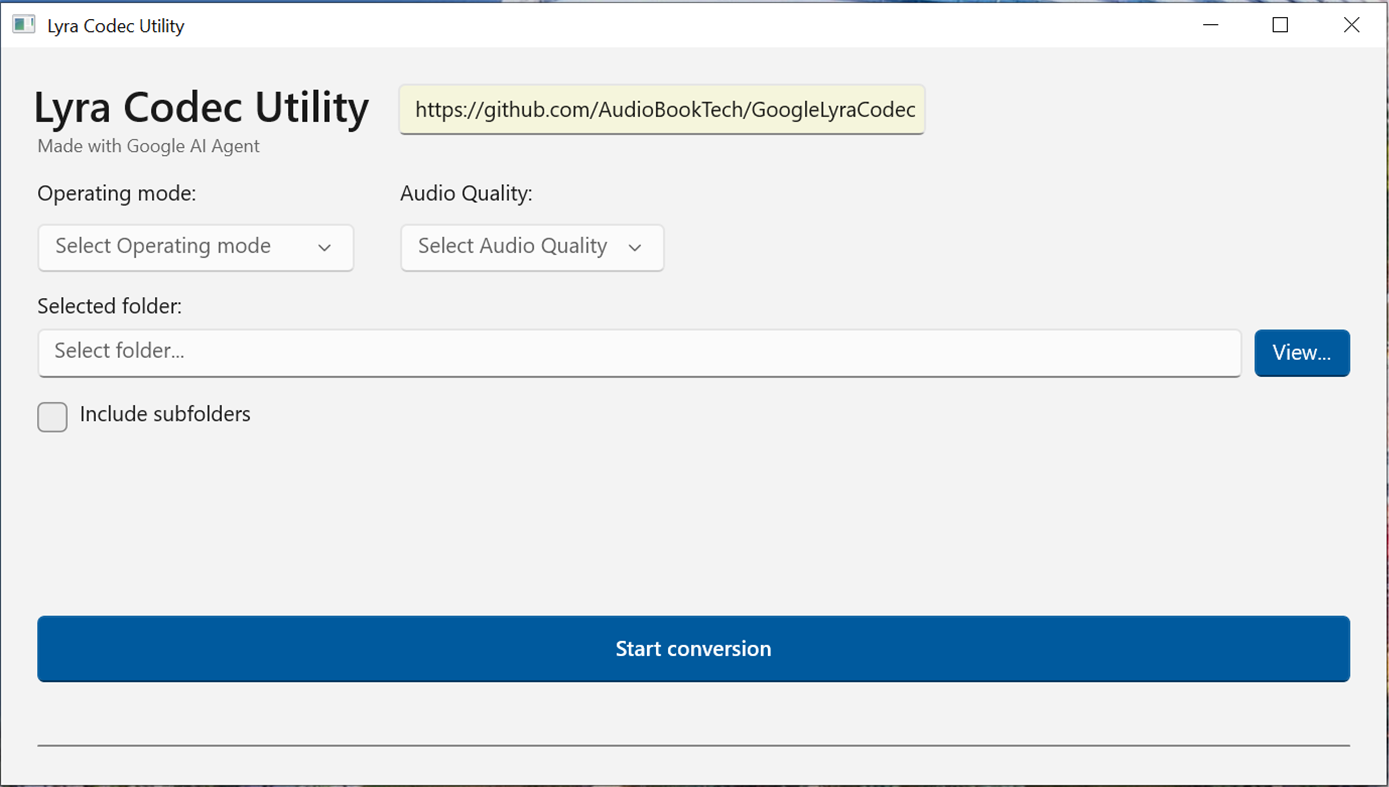
Task: Click the "Operating mode:" label
Action: pyautogui.click(x=117, y=193)
